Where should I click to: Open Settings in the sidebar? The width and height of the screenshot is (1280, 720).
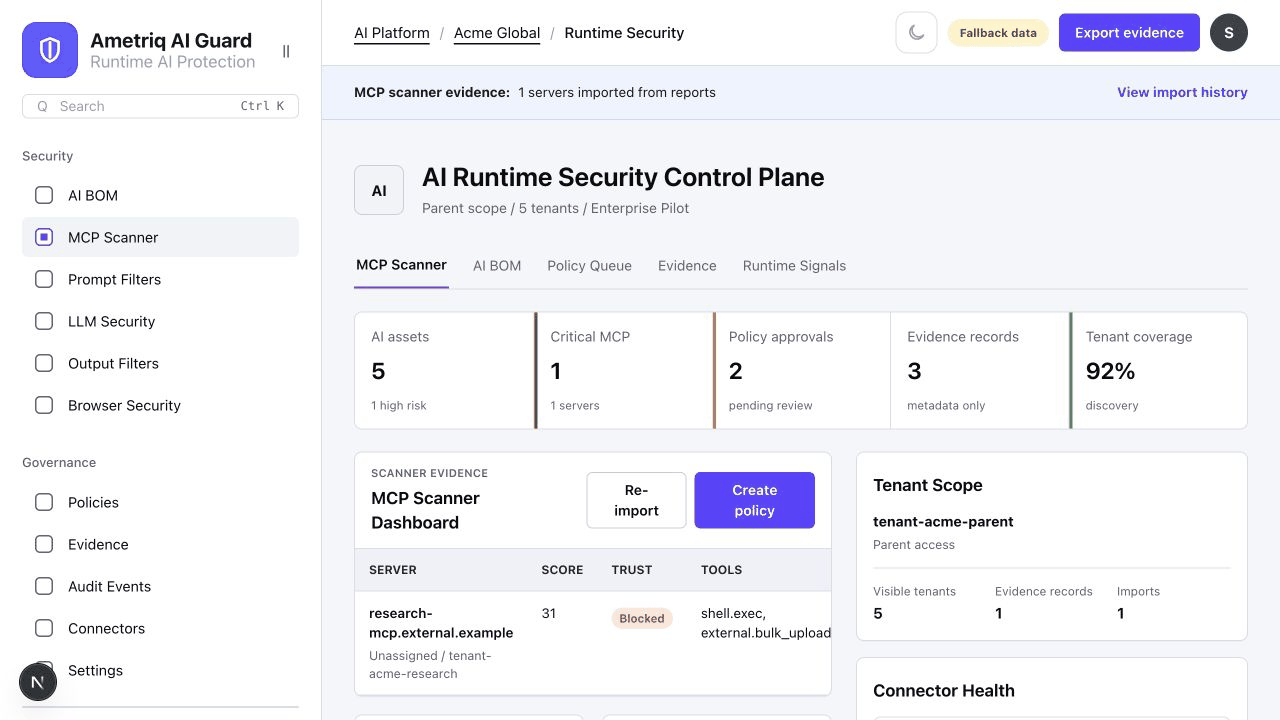click(160, 670)
